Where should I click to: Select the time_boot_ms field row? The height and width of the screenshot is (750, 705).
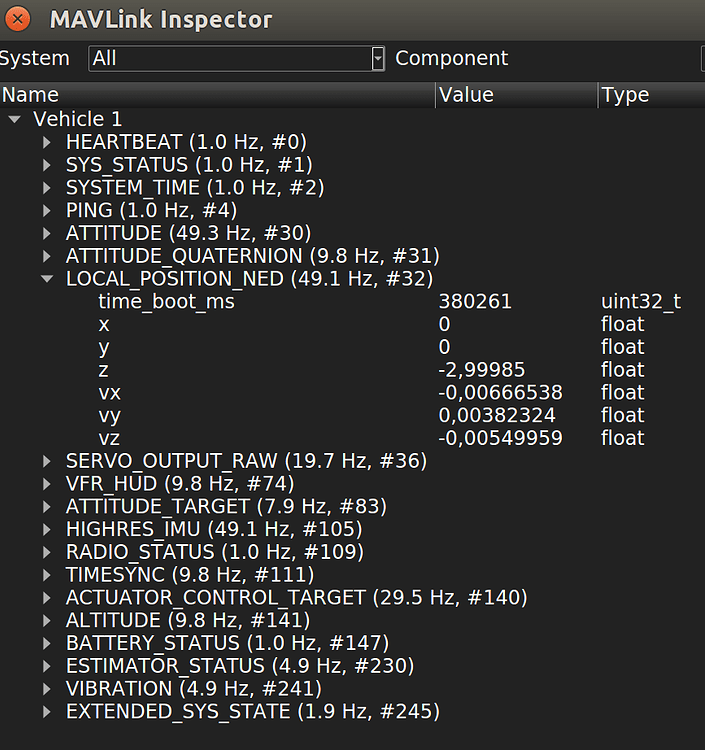click(352, 302)
